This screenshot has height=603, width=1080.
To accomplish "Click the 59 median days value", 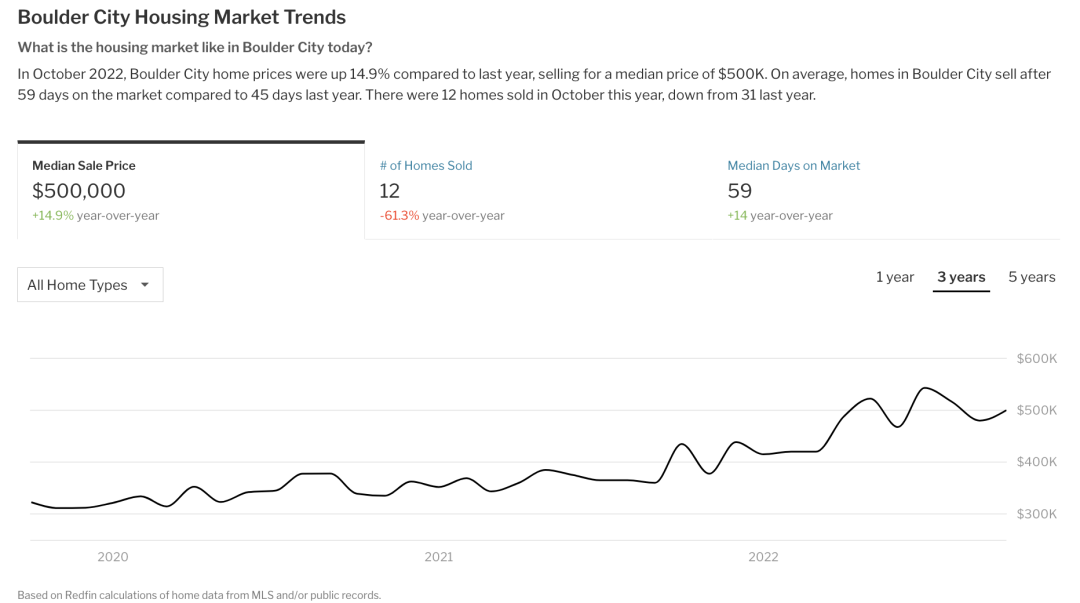I will coord(740,191).
